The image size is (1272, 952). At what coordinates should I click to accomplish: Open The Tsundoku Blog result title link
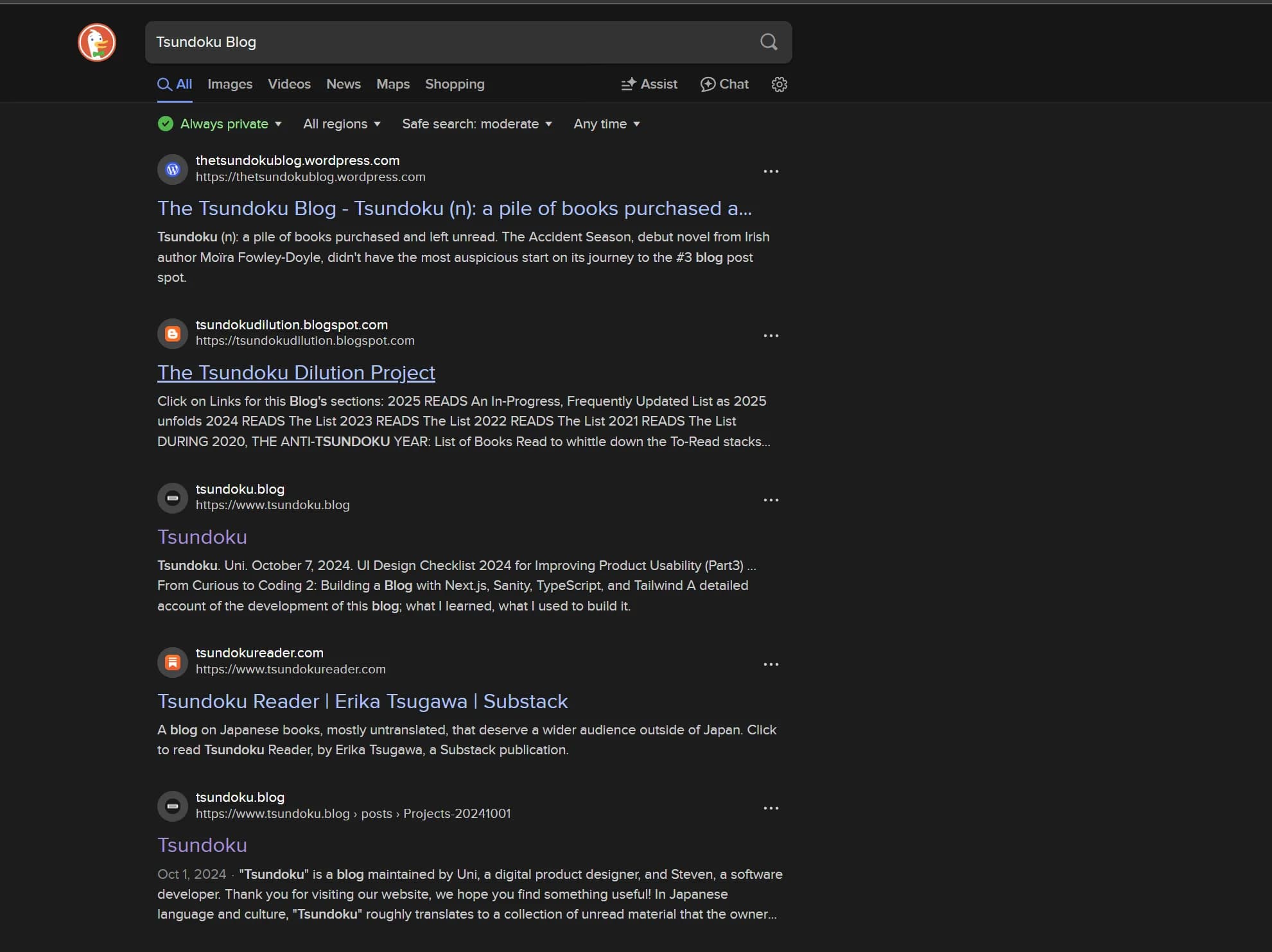click(455, 209)
